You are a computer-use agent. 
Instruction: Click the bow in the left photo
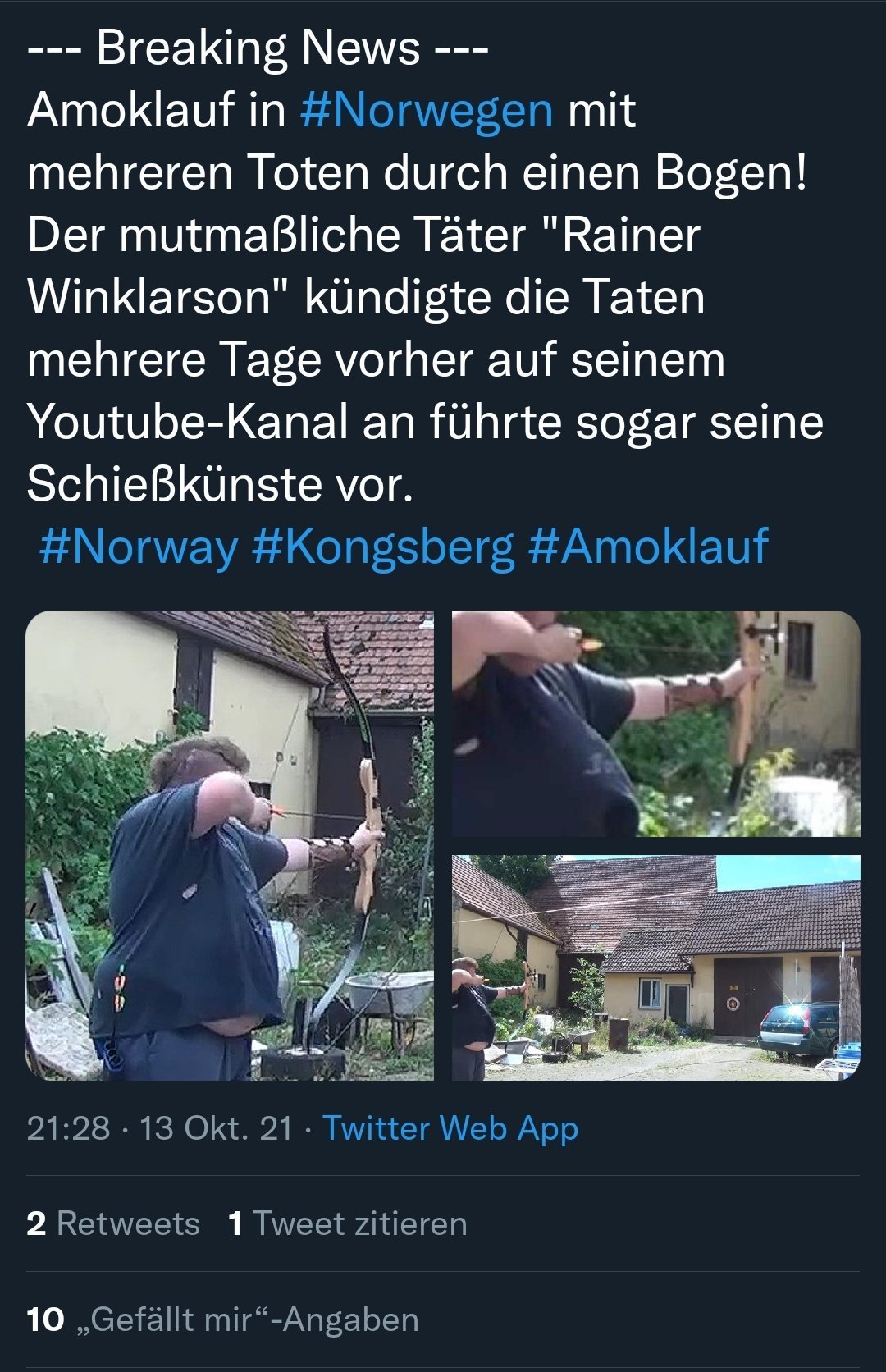361,821
